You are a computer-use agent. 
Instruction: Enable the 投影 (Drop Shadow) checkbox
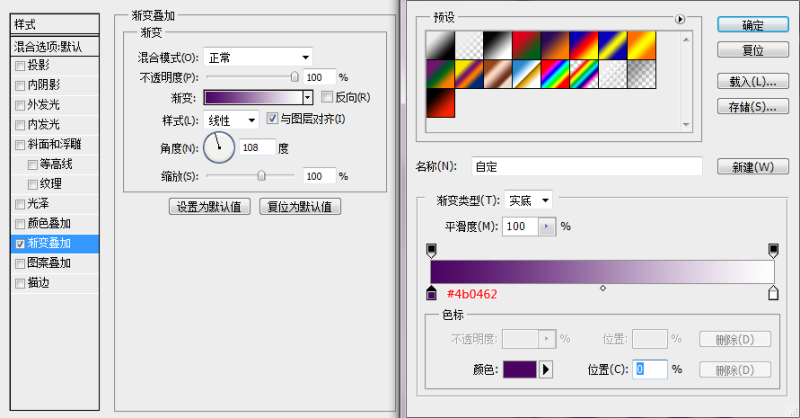click(20, 65)
